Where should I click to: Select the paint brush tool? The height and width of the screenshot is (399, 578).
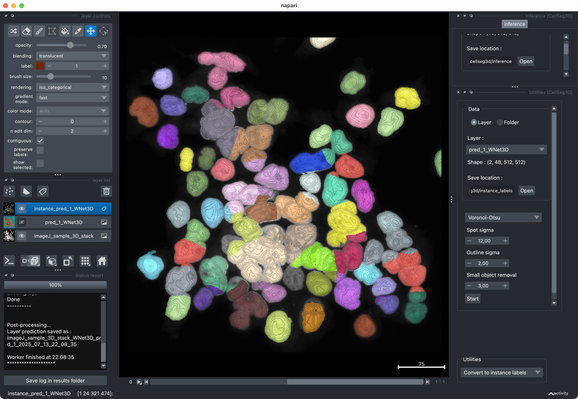[39, 31]
